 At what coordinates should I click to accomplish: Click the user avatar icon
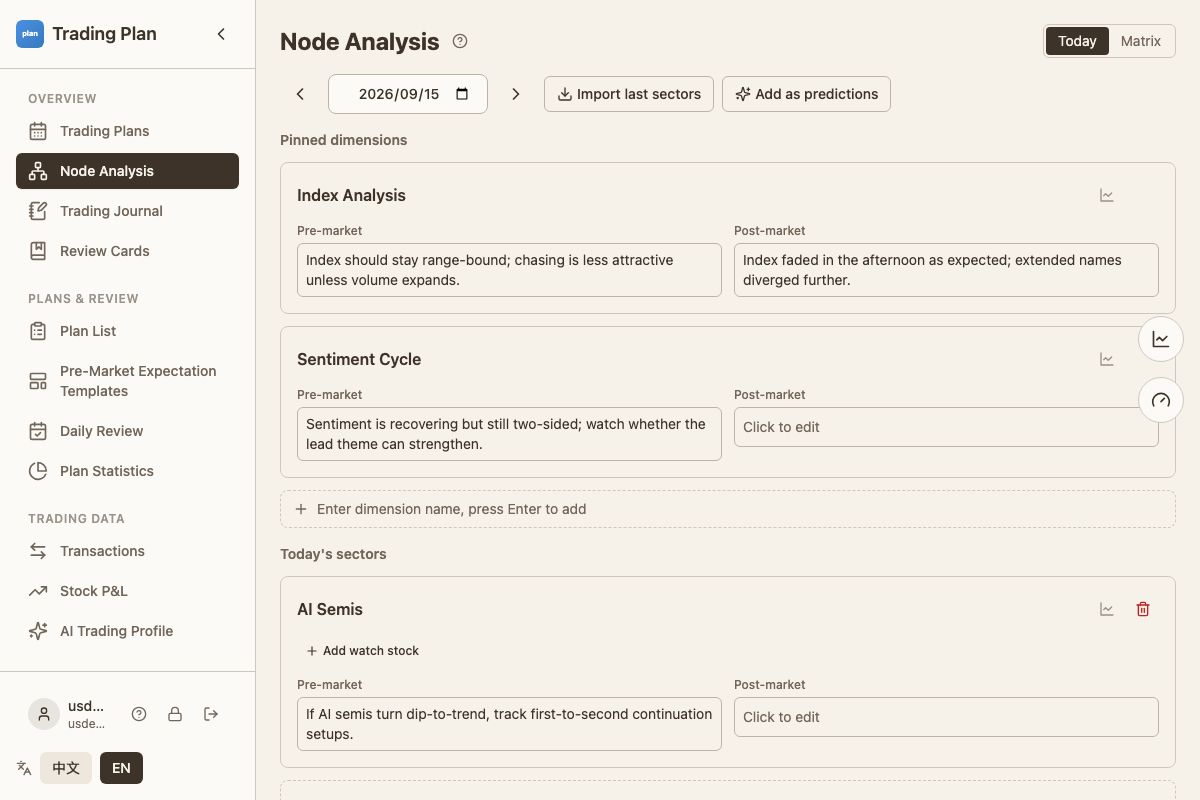coord(43,714)
